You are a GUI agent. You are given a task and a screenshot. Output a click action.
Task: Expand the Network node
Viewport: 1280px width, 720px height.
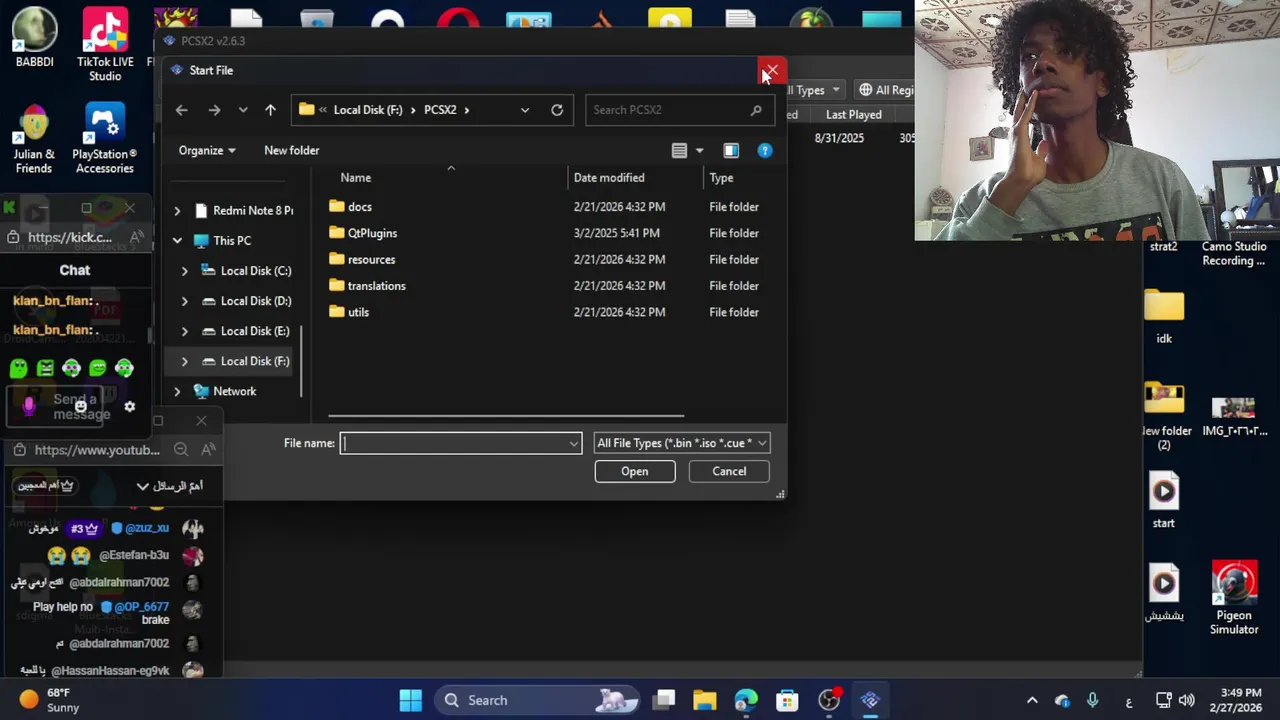177,392
